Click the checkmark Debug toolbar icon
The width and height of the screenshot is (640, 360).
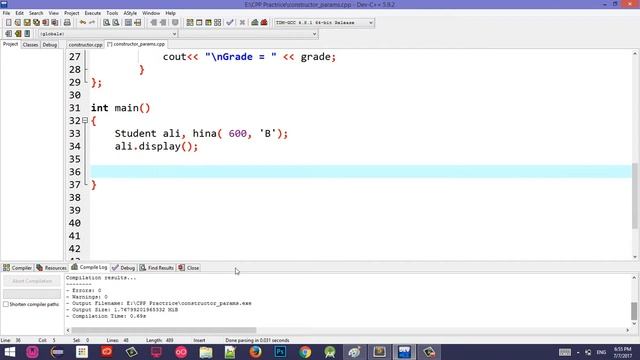(x=230, y=23)
